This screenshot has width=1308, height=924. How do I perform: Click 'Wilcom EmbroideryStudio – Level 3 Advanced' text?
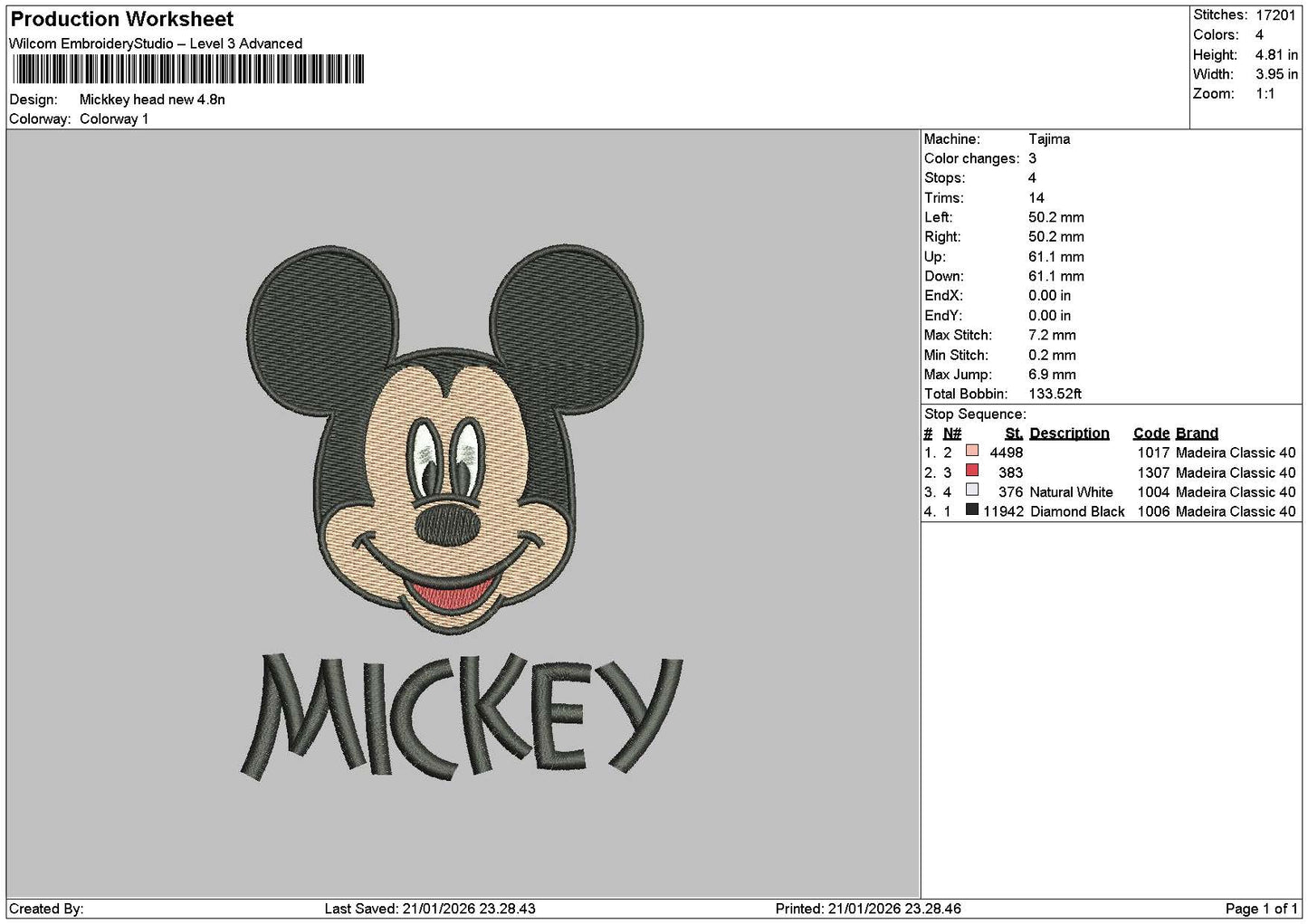click(x=156, y=43)
